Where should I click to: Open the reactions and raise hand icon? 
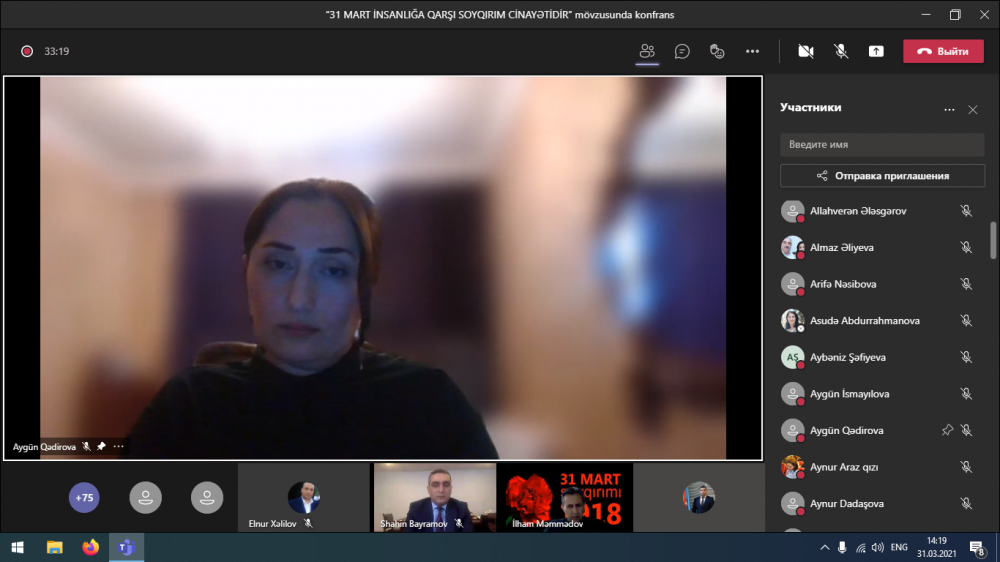[716, 51]
